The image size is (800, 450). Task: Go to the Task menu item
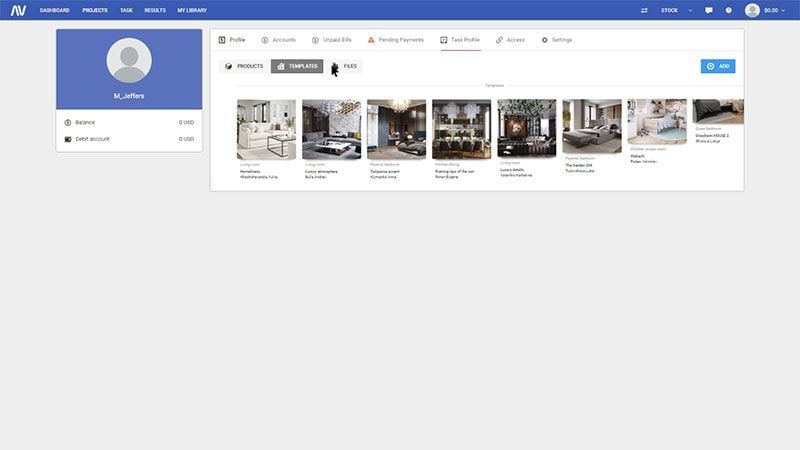point(126,10)
